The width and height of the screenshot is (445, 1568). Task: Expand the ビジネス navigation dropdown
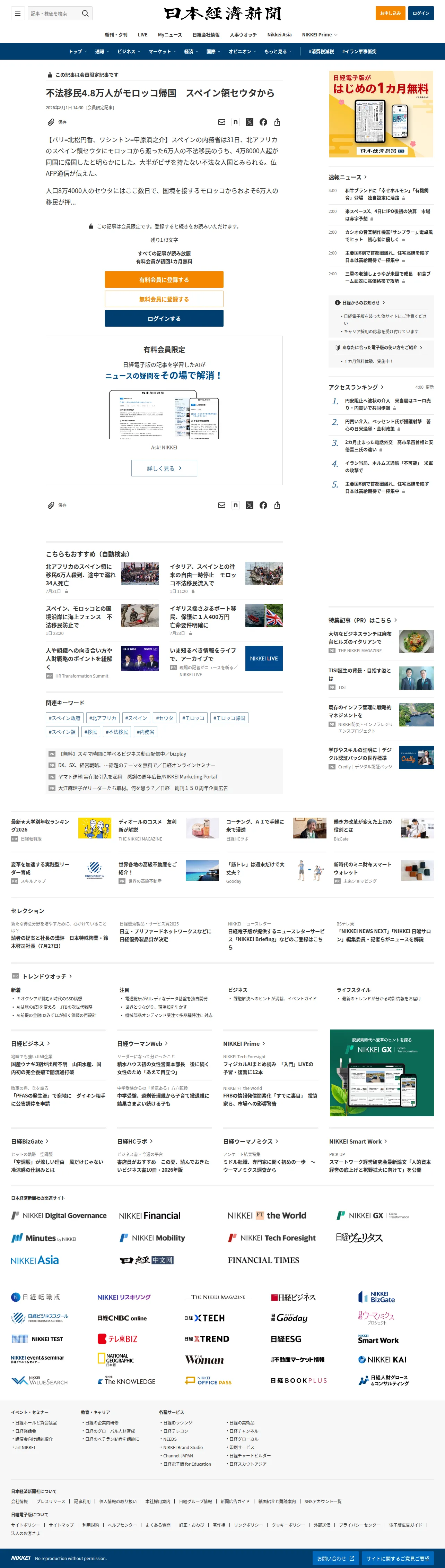129,52
